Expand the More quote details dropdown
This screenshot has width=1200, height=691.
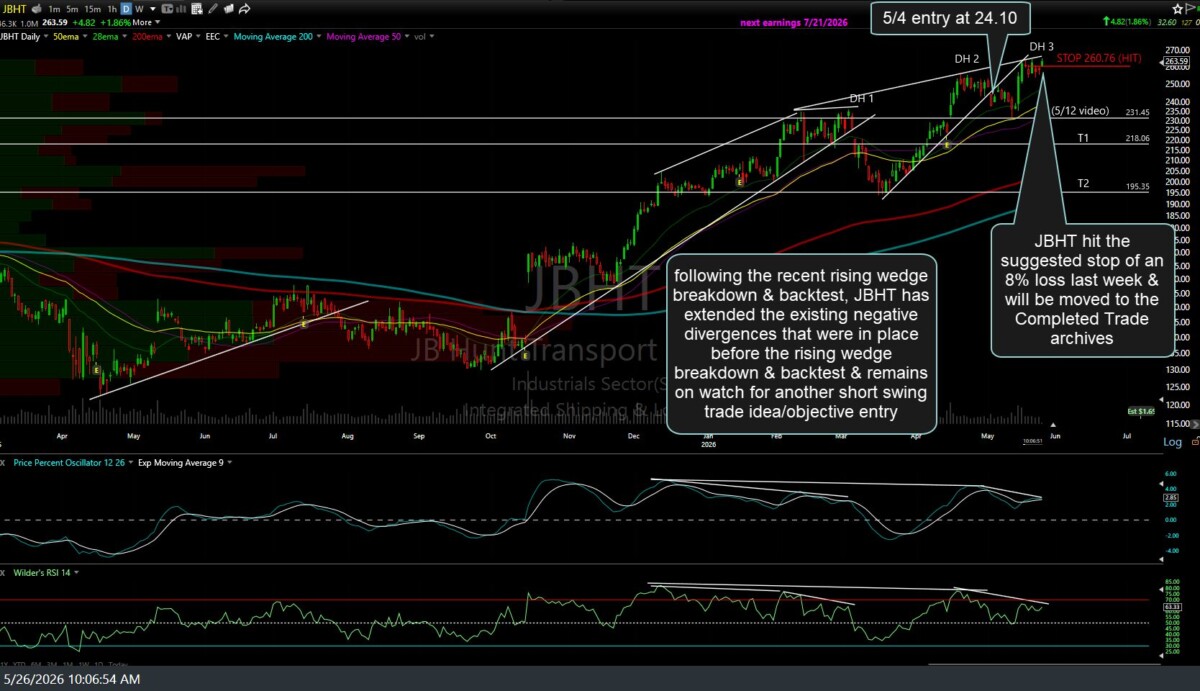pyautogui.click(x=146, y=22)
